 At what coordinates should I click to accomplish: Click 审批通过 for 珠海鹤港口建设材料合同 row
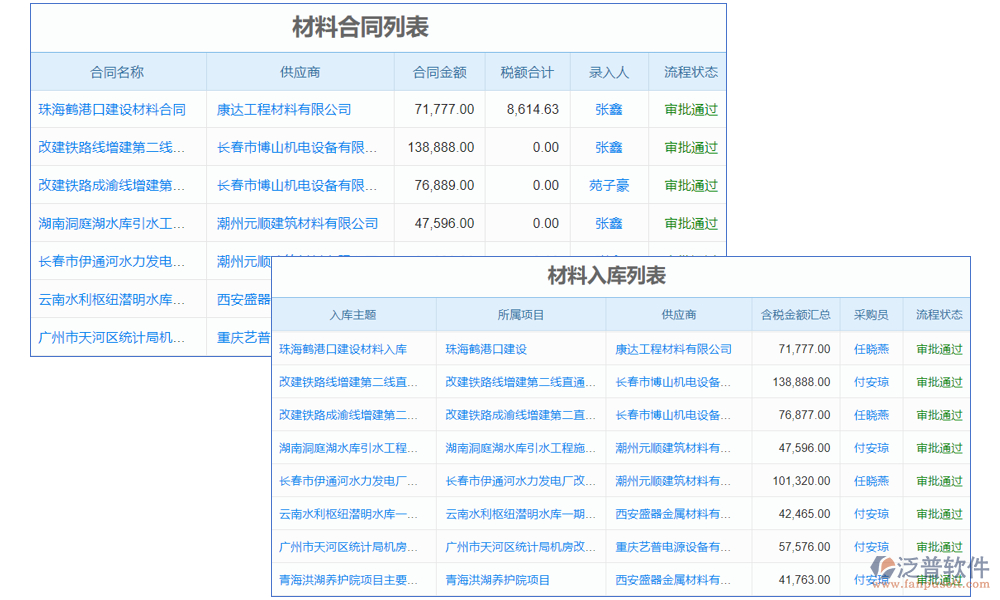click(690, 109)
